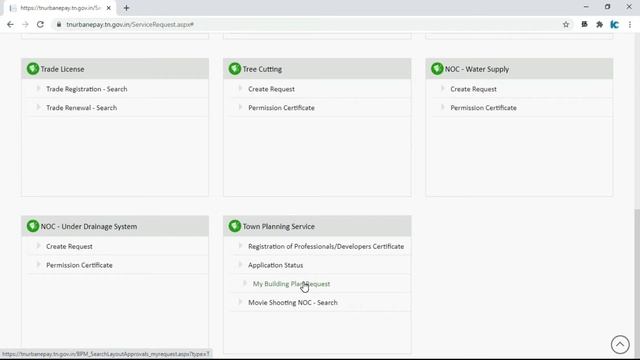
Task: Click the green Town Planning Service icon
Action: tap(235, 226)
